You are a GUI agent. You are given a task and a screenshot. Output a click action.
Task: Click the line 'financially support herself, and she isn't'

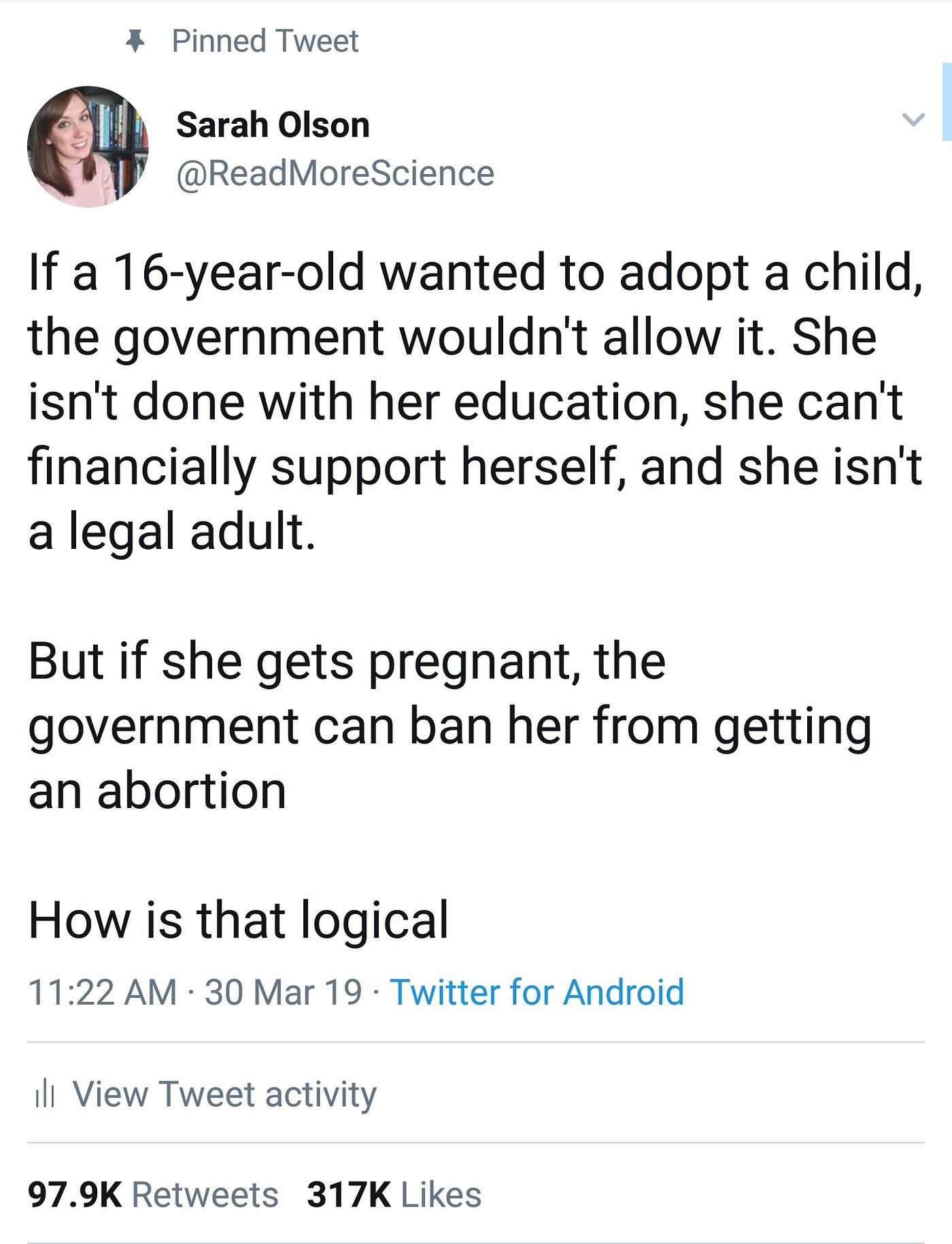(x=475, y=468)
